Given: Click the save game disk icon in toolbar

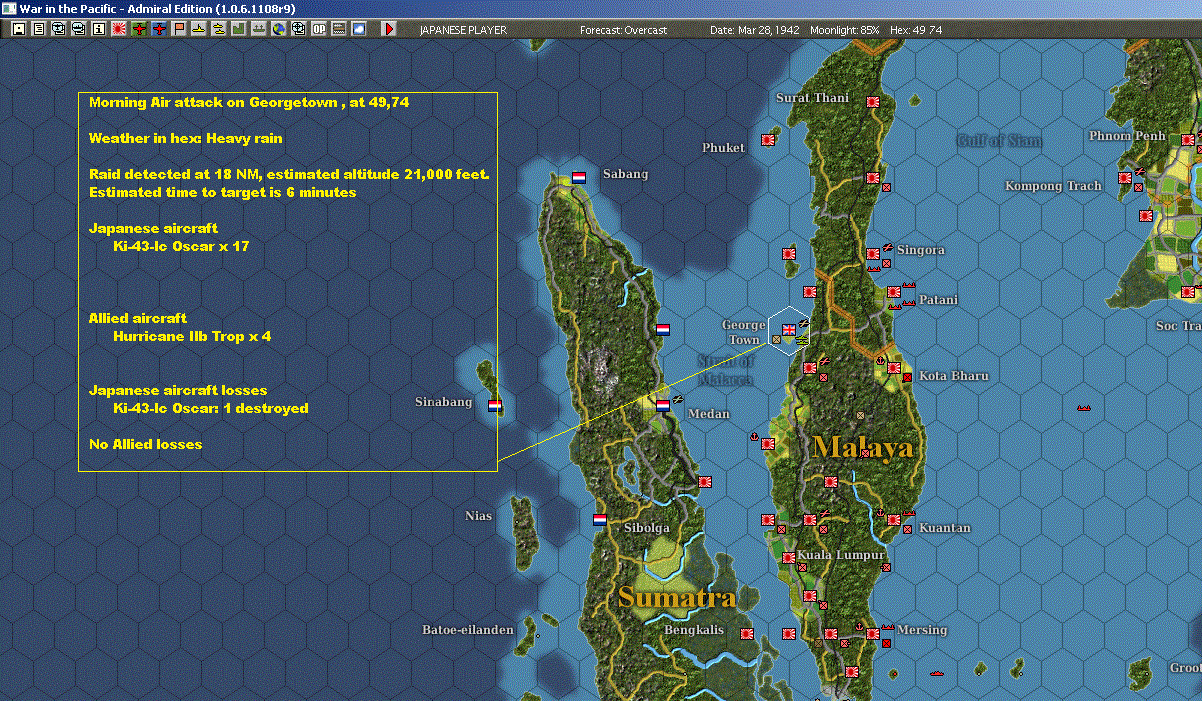Looking at the screenshot, I should click(x=19, y=29).
